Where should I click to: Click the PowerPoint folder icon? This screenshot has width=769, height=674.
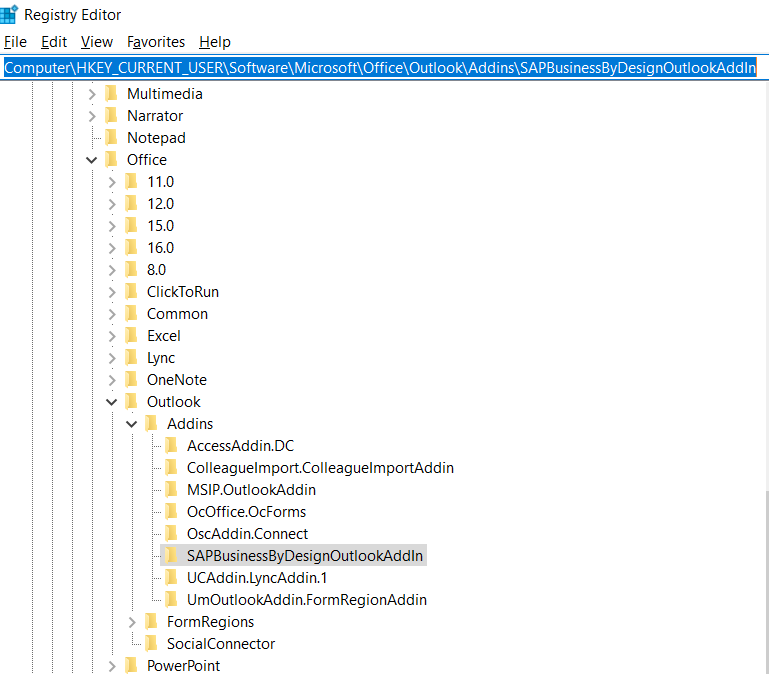(131, 666)
